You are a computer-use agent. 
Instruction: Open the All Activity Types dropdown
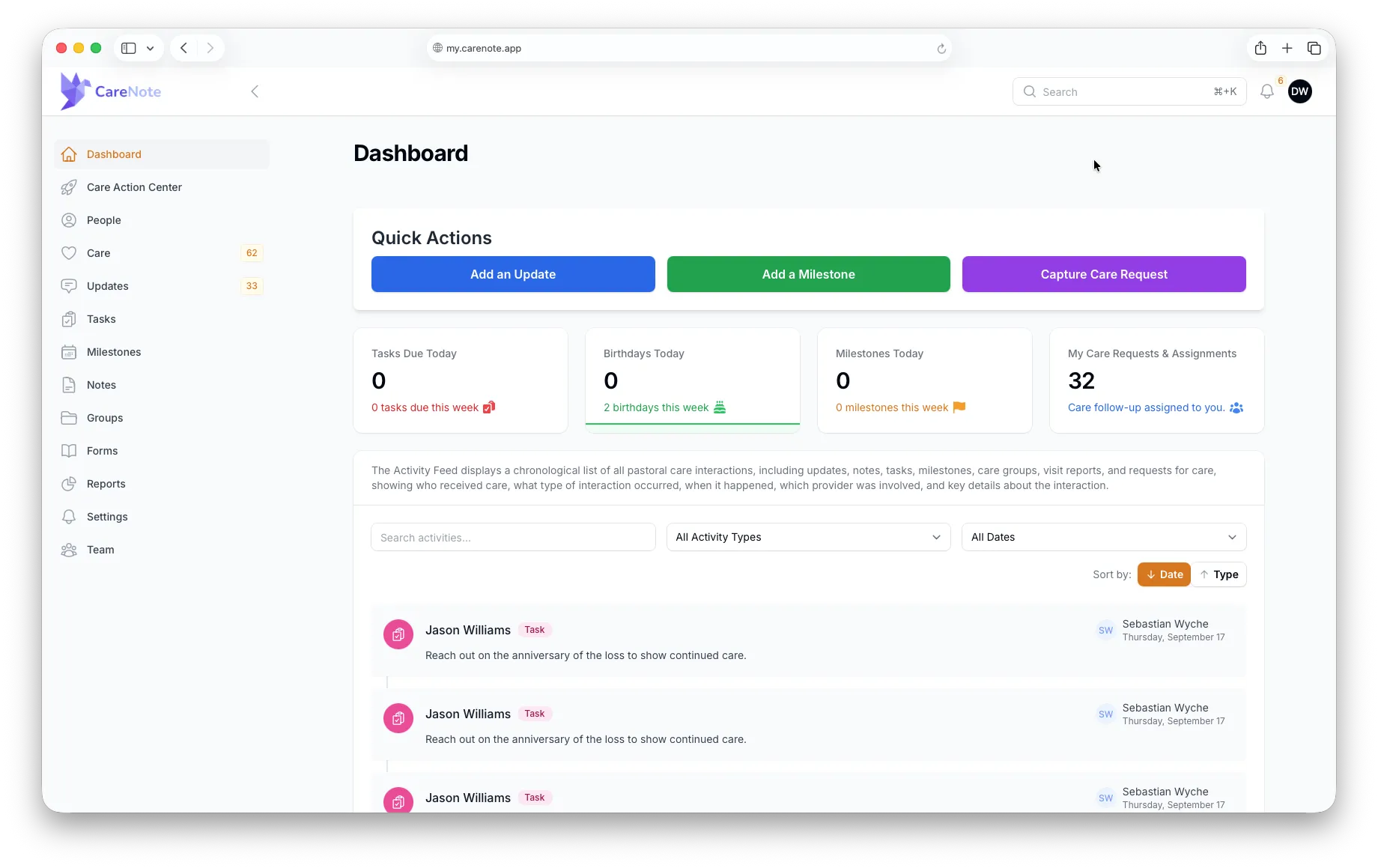[807, 537]
